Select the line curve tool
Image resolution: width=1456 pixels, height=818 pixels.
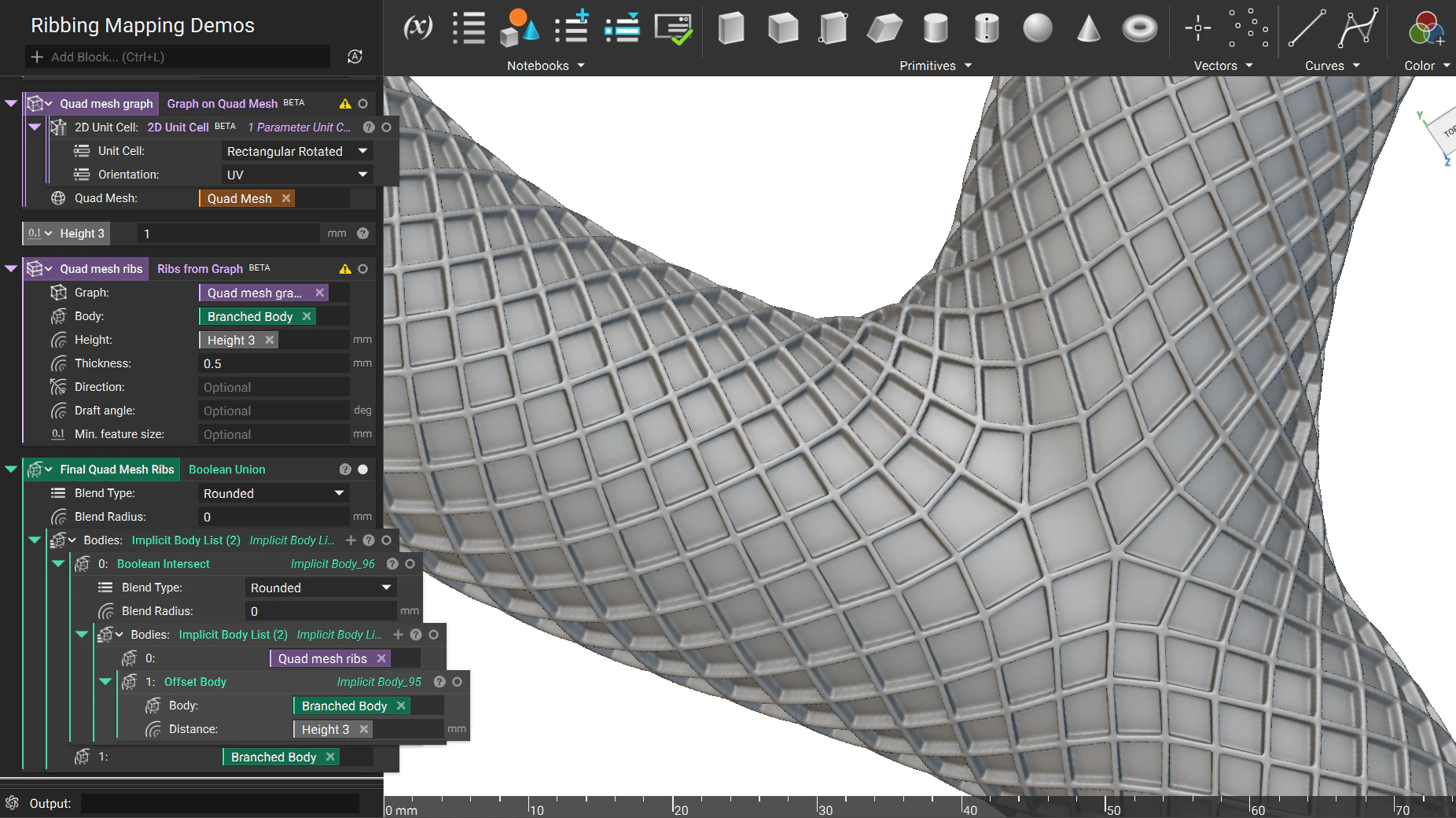coord(1307,28)
